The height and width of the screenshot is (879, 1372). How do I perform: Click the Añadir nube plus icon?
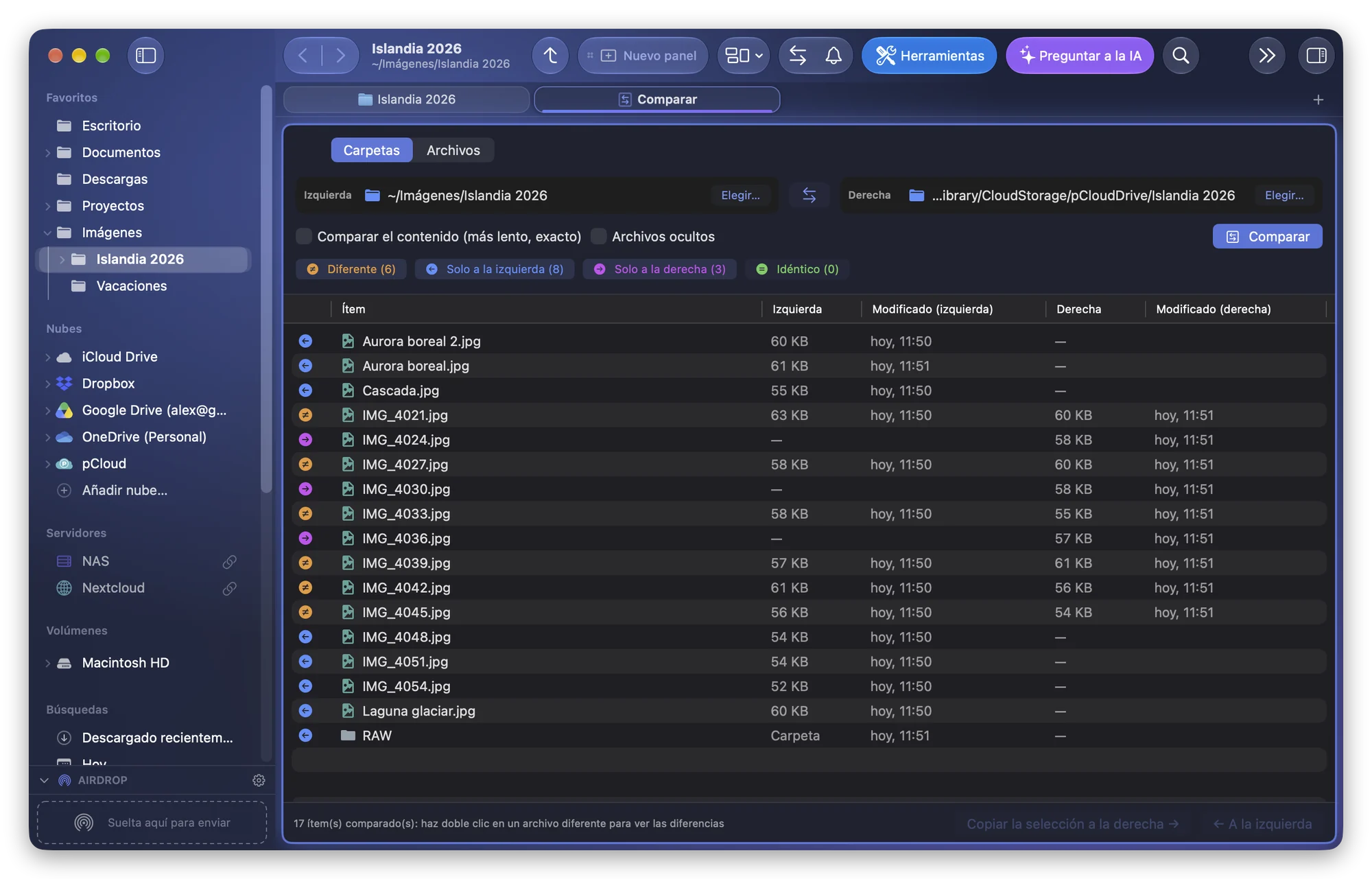coord(64,491)
